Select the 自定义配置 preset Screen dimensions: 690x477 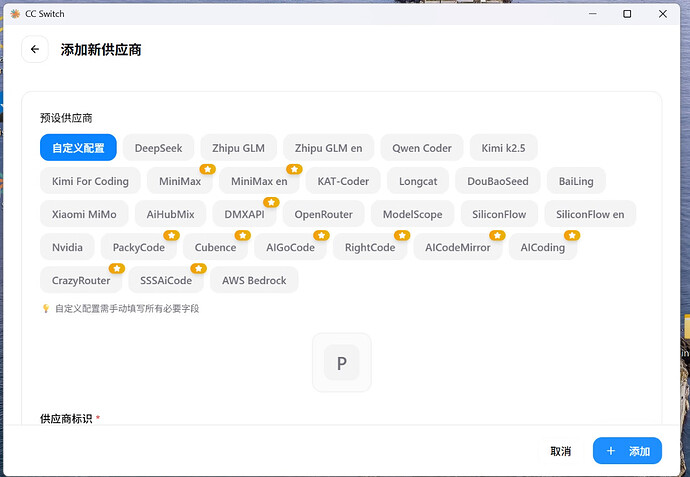(x=78, y=148)
